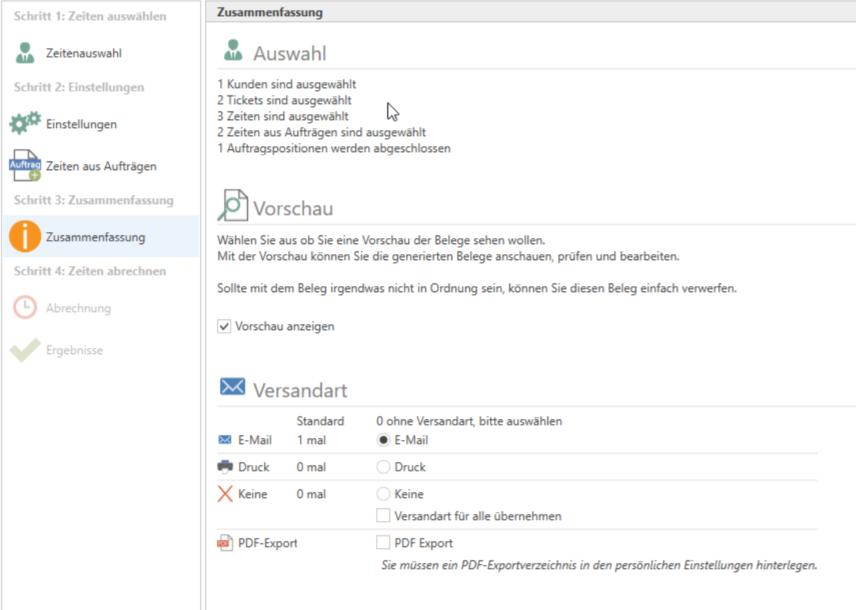Click the red X icon beside Keine

click(224, 494)
